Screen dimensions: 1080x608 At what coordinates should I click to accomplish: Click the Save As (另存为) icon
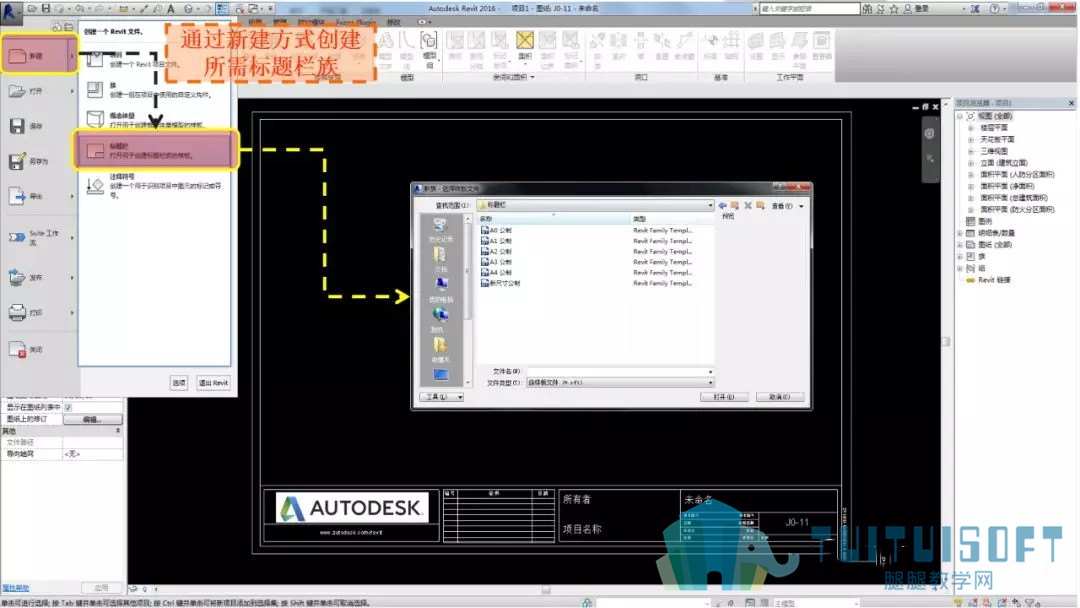pyautogui.click(x=17, y=161)
